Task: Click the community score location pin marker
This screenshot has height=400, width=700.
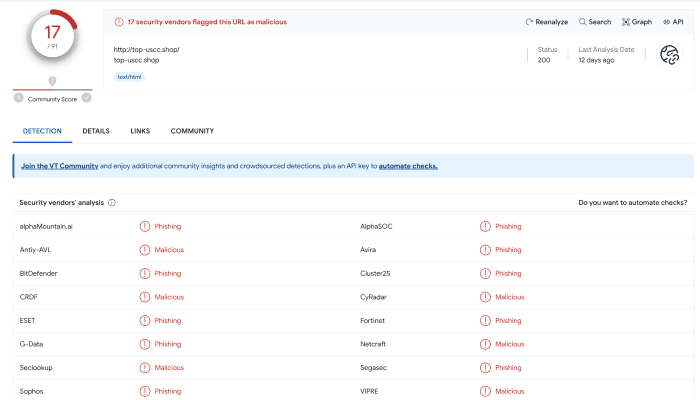Action: pos(52,81)
